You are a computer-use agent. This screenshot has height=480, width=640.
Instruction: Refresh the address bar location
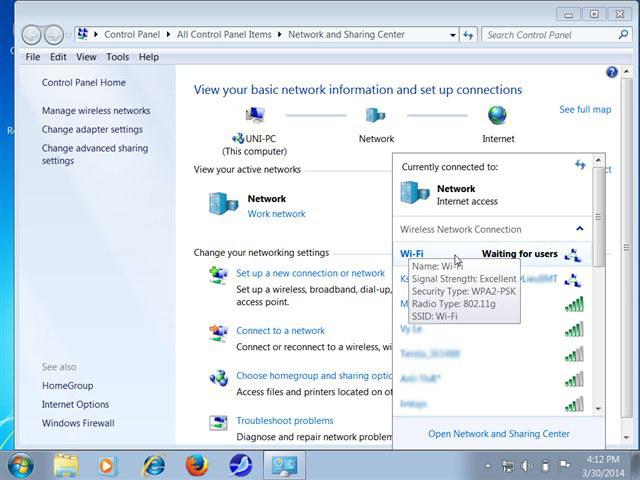tap(468, 35)
